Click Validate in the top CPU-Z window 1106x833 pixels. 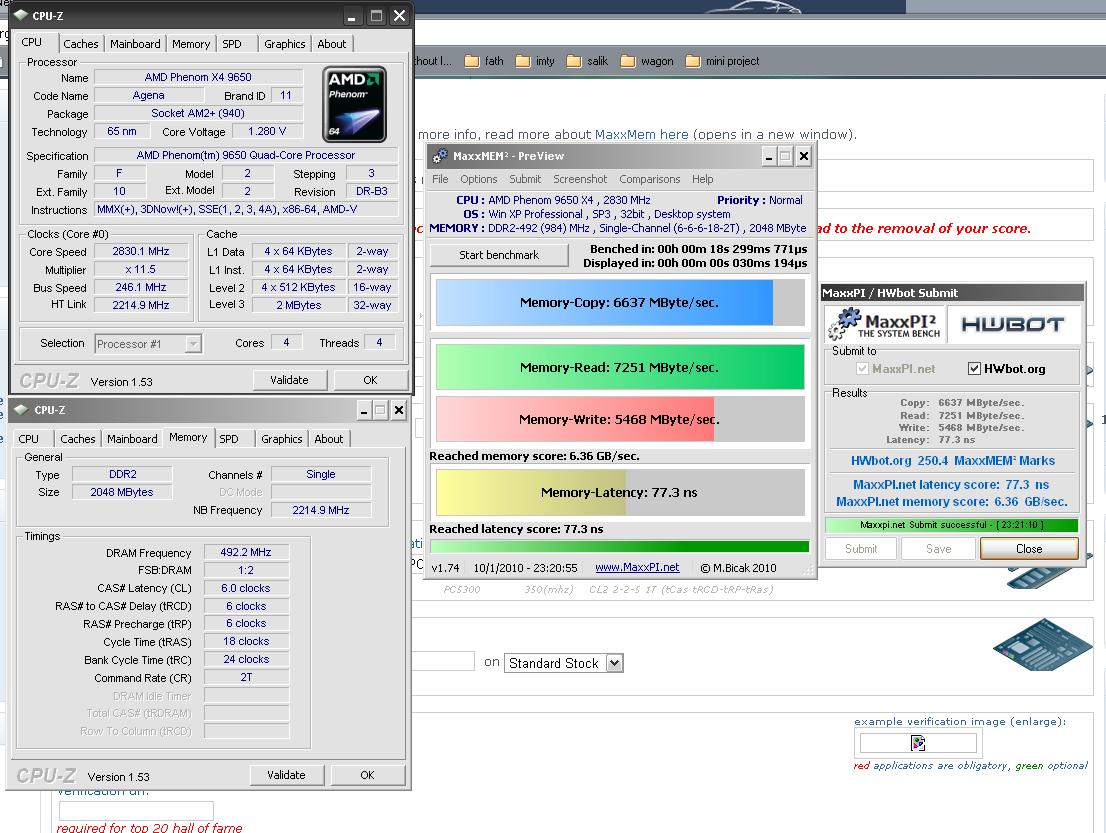pyautogui.click(x=289, y=379)
